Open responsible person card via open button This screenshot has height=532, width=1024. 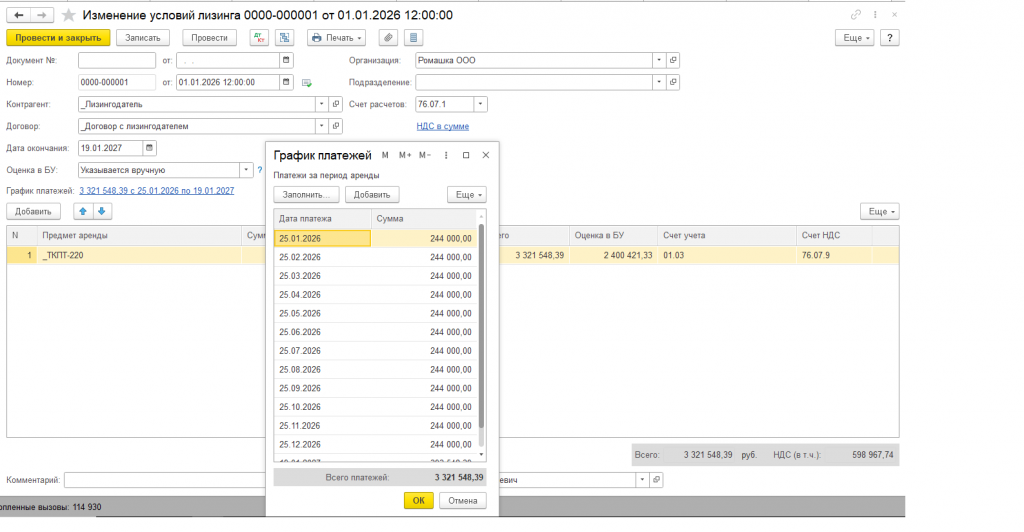[656, 480]
